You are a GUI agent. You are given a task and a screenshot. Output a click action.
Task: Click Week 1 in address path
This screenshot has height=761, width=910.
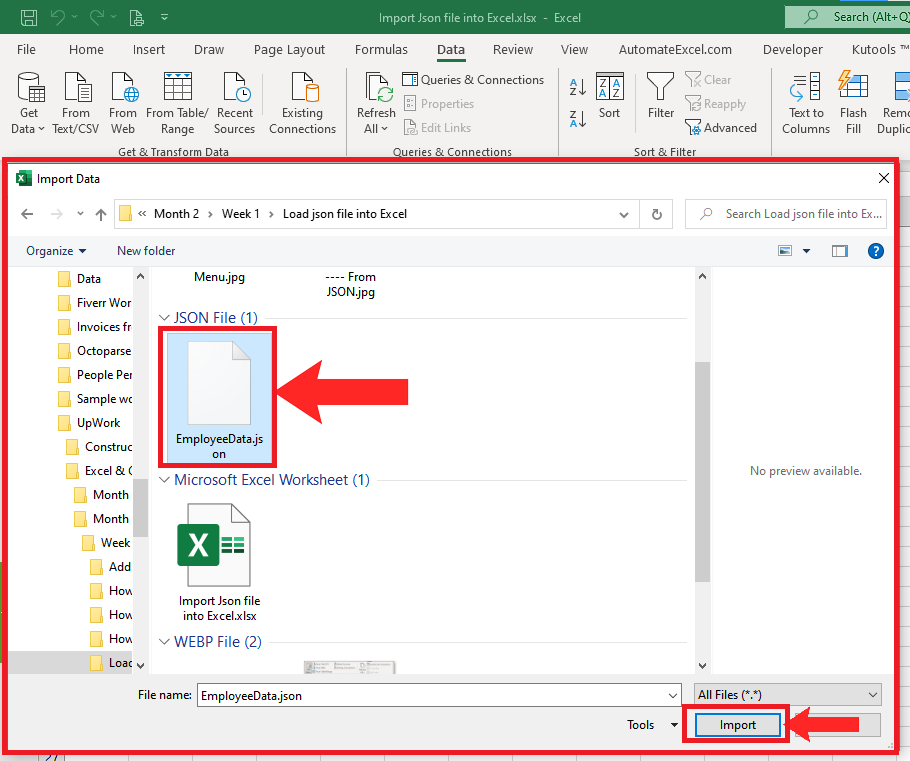point(240,214)
